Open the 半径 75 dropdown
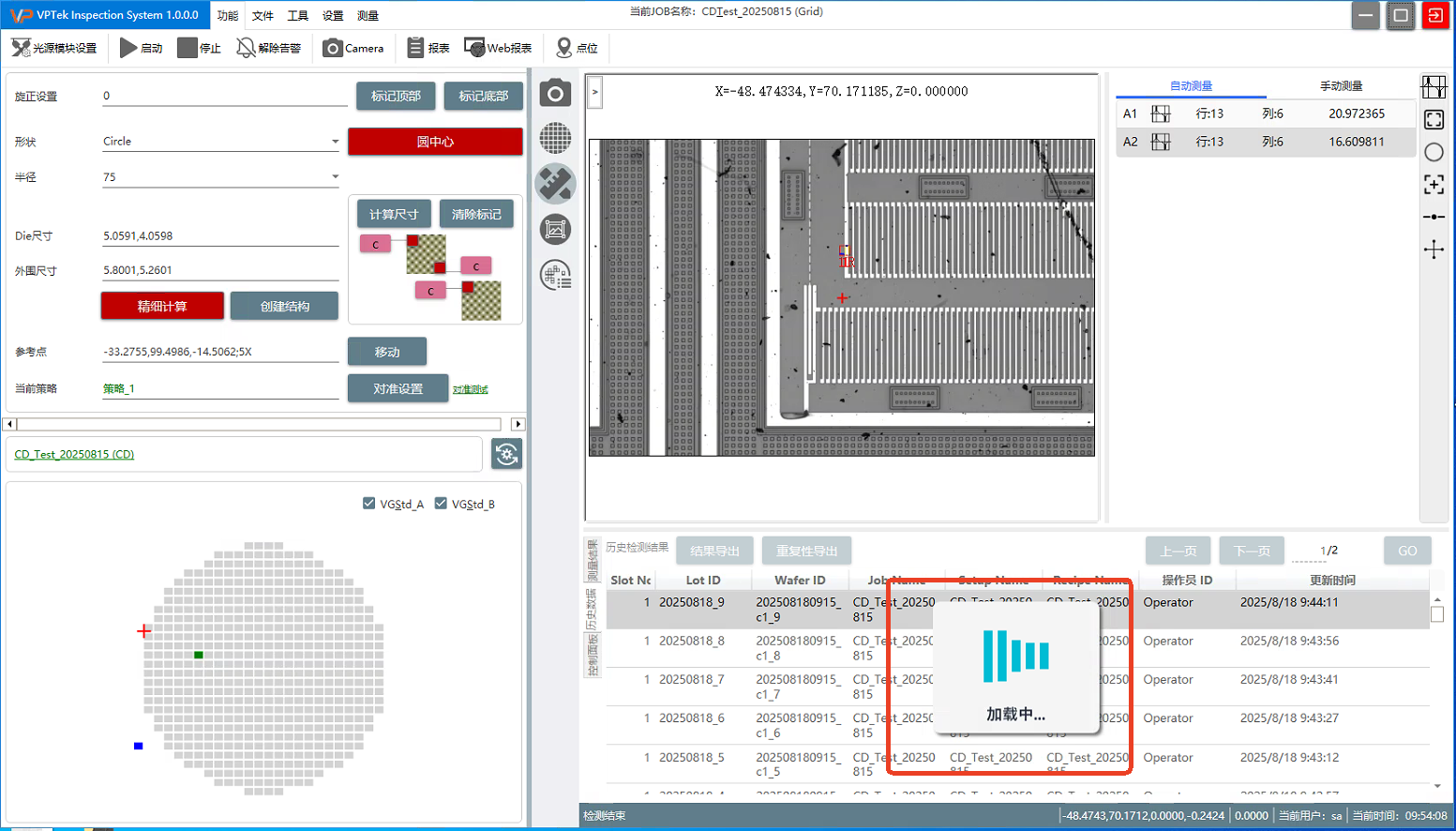Image resolution: width=1456 pixels, height=831 pixels. (x=335, y=176)
